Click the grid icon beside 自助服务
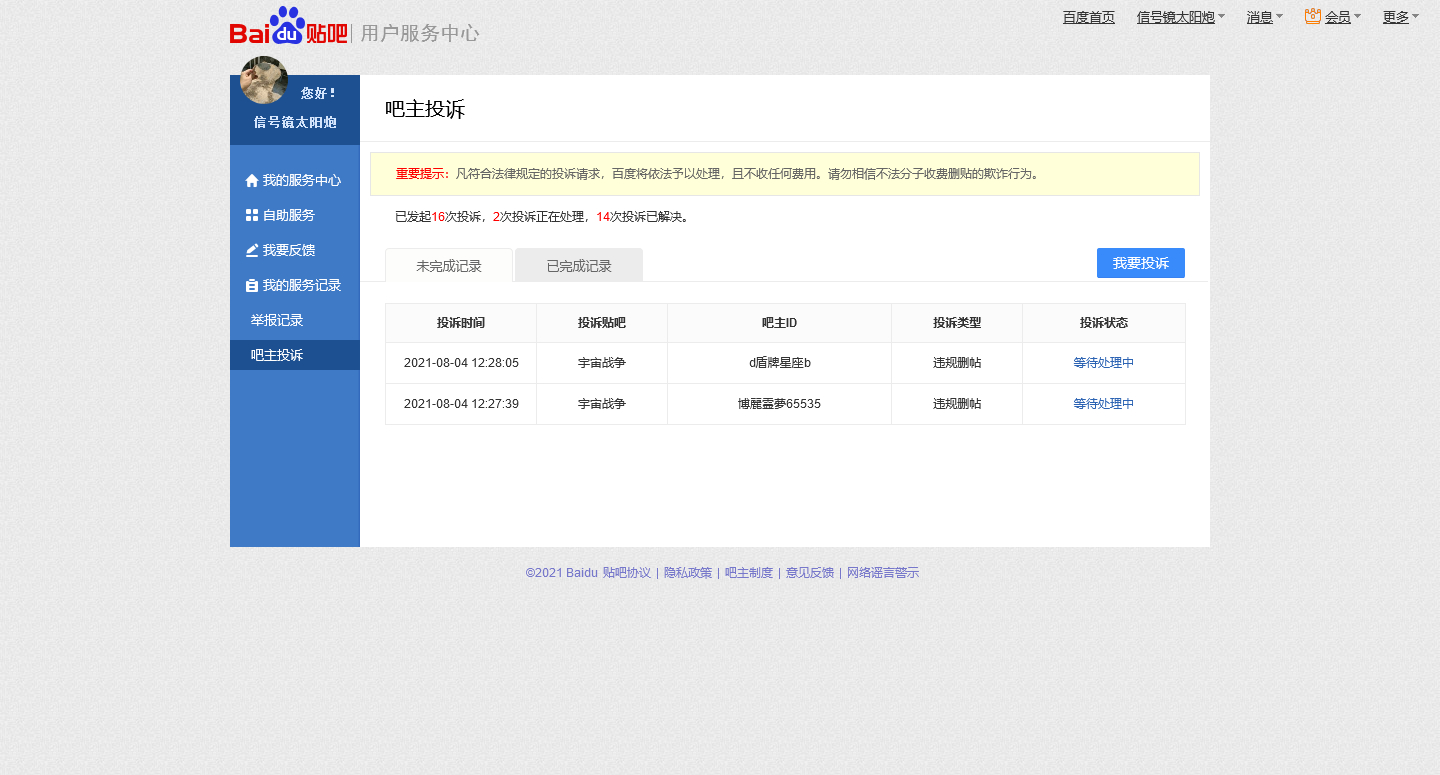 click(252, 215)
